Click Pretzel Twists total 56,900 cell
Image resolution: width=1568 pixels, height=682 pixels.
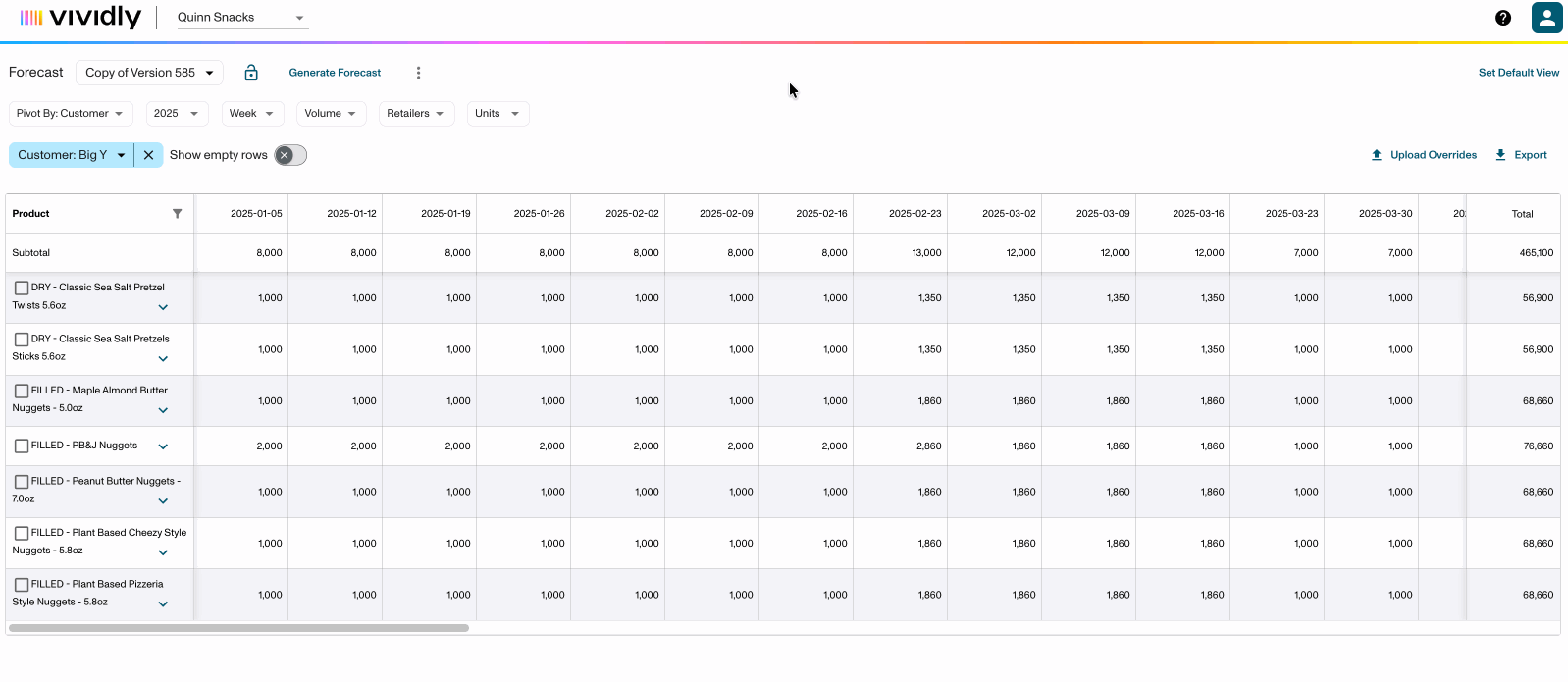tap(1513, 297)
